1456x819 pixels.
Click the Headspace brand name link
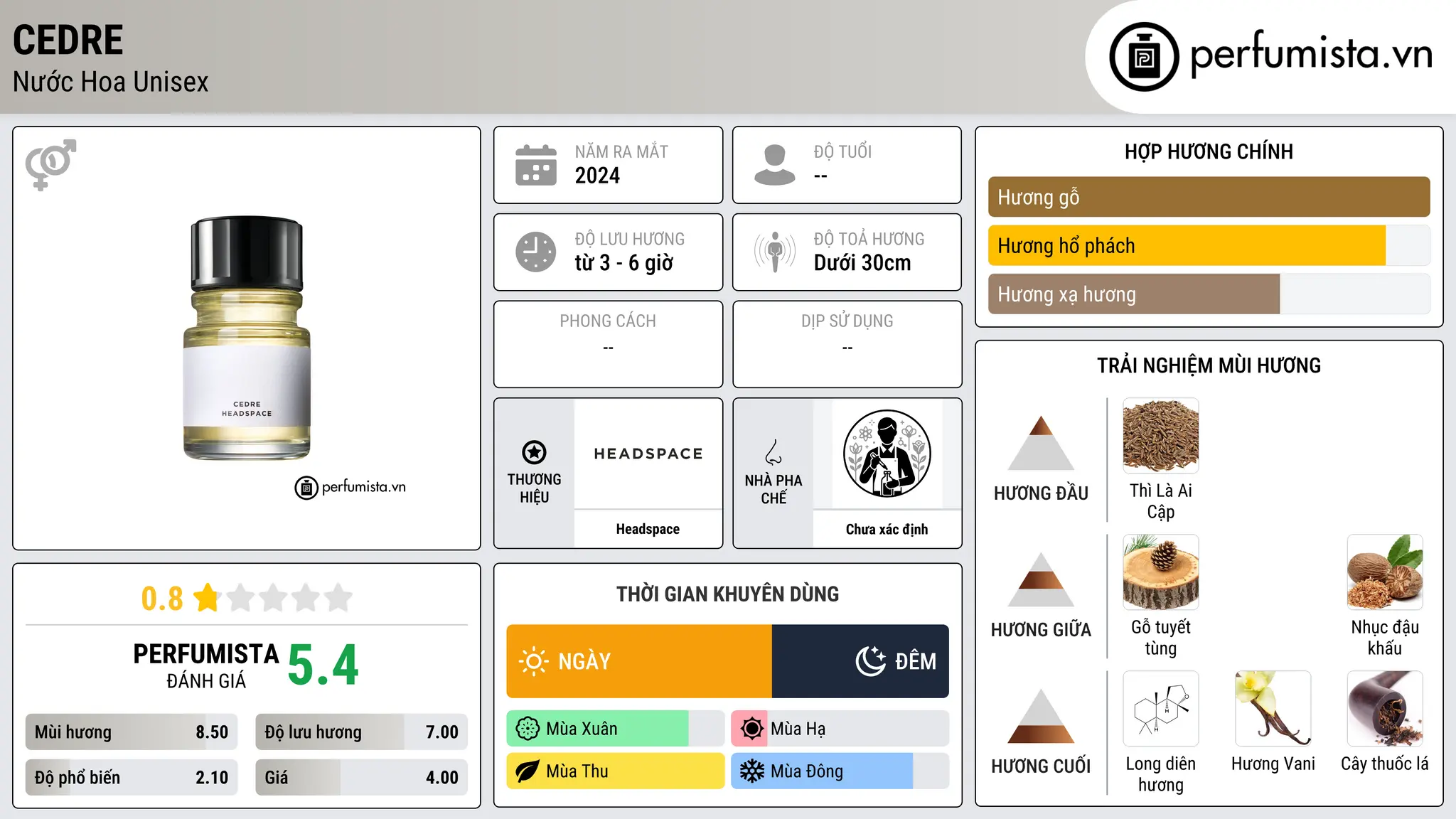pos(648,529)
